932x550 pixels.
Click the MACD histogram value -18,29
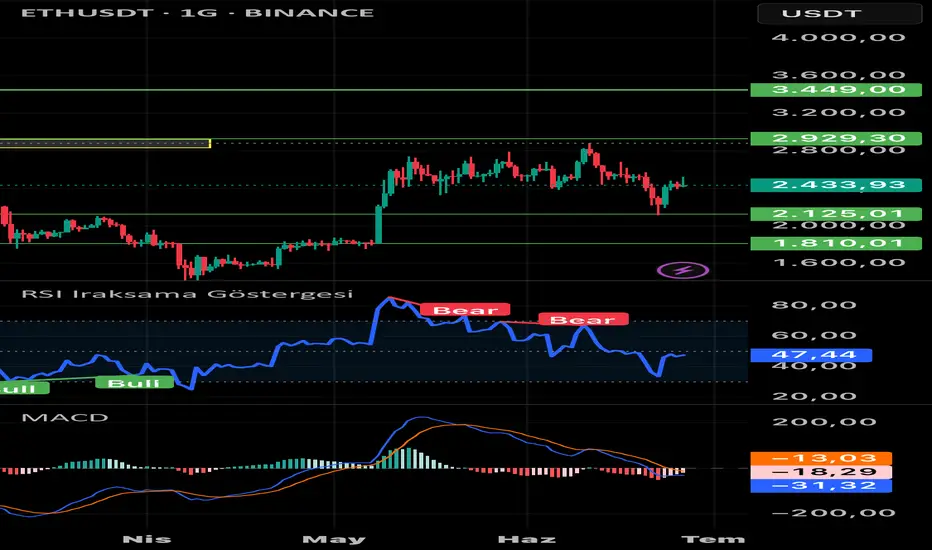[821, 472]
